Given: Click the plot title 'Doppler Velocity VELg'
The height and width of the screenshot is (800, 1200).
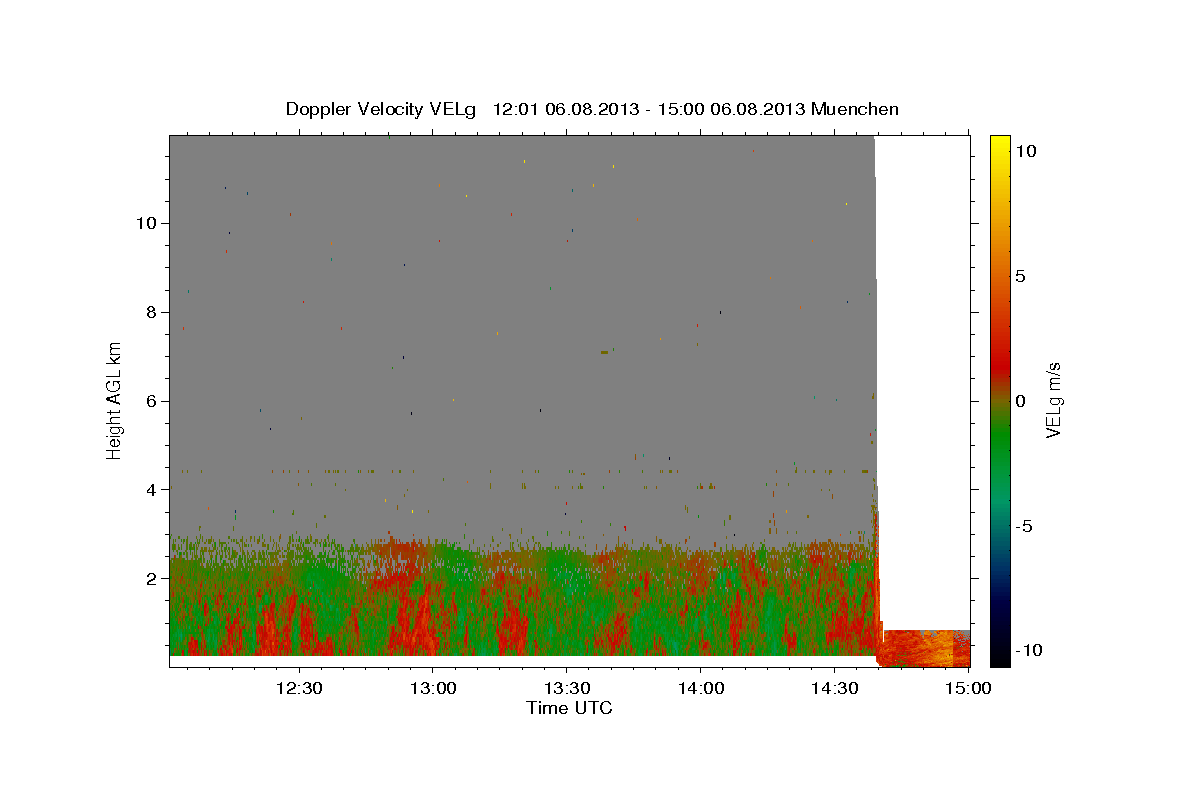Looking at the screenshot, I should 382,109.
